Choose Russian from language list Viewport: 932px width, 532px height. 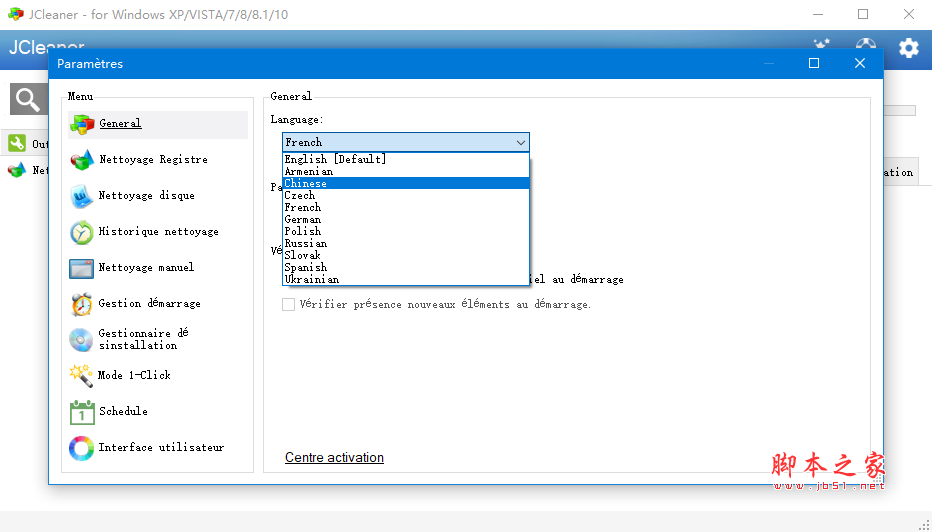(x=406, y=243)
